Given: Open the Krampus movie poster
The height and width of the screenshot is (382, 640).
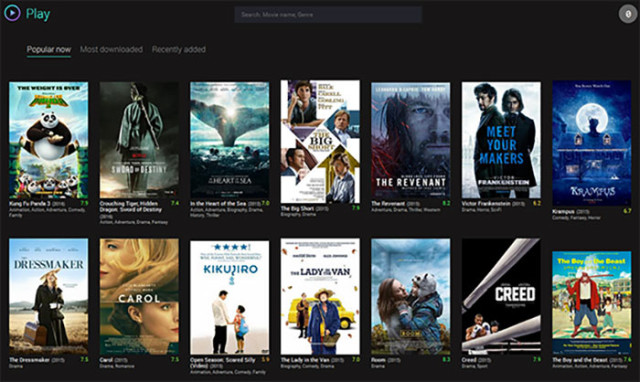Looking at the screenshot, I should 592,143.
